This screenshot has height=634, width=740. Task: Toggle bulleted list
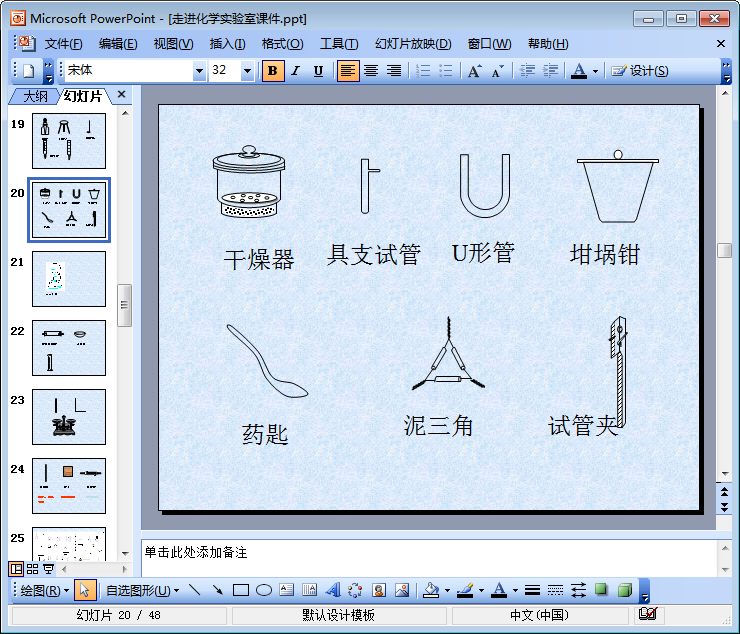click(x=446, y=71)
